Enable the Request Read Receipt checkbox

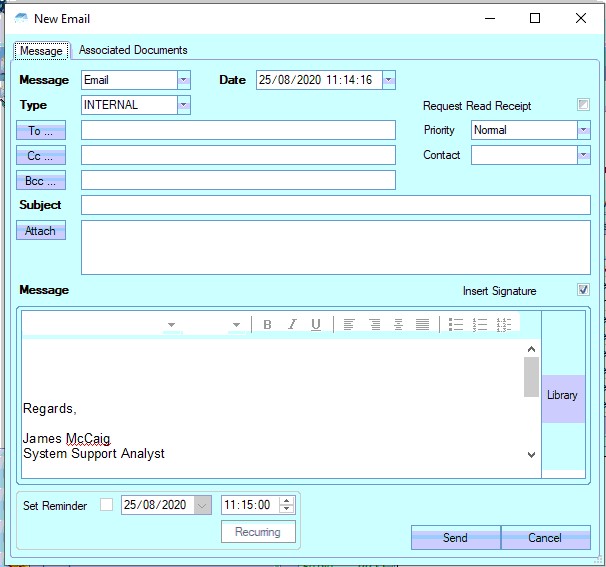[583, 105]
